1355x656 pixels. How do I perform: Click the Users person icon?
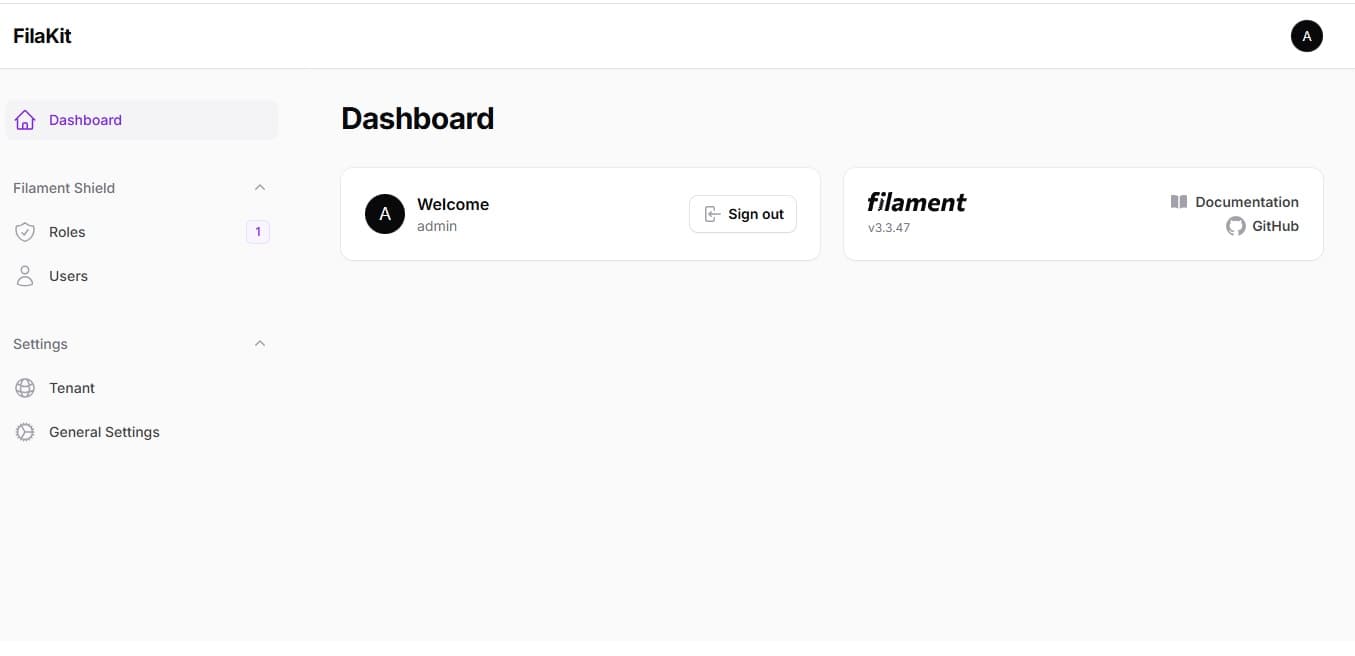tap(24, 275)
